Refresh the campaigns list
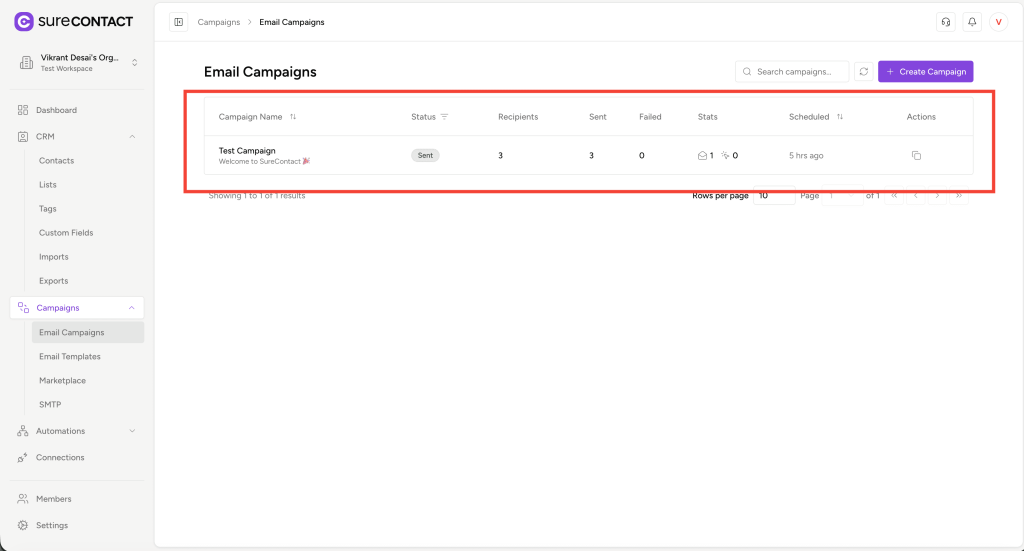Image resolution: width=1024 pixels, height=551 pixels. [863, 72]
